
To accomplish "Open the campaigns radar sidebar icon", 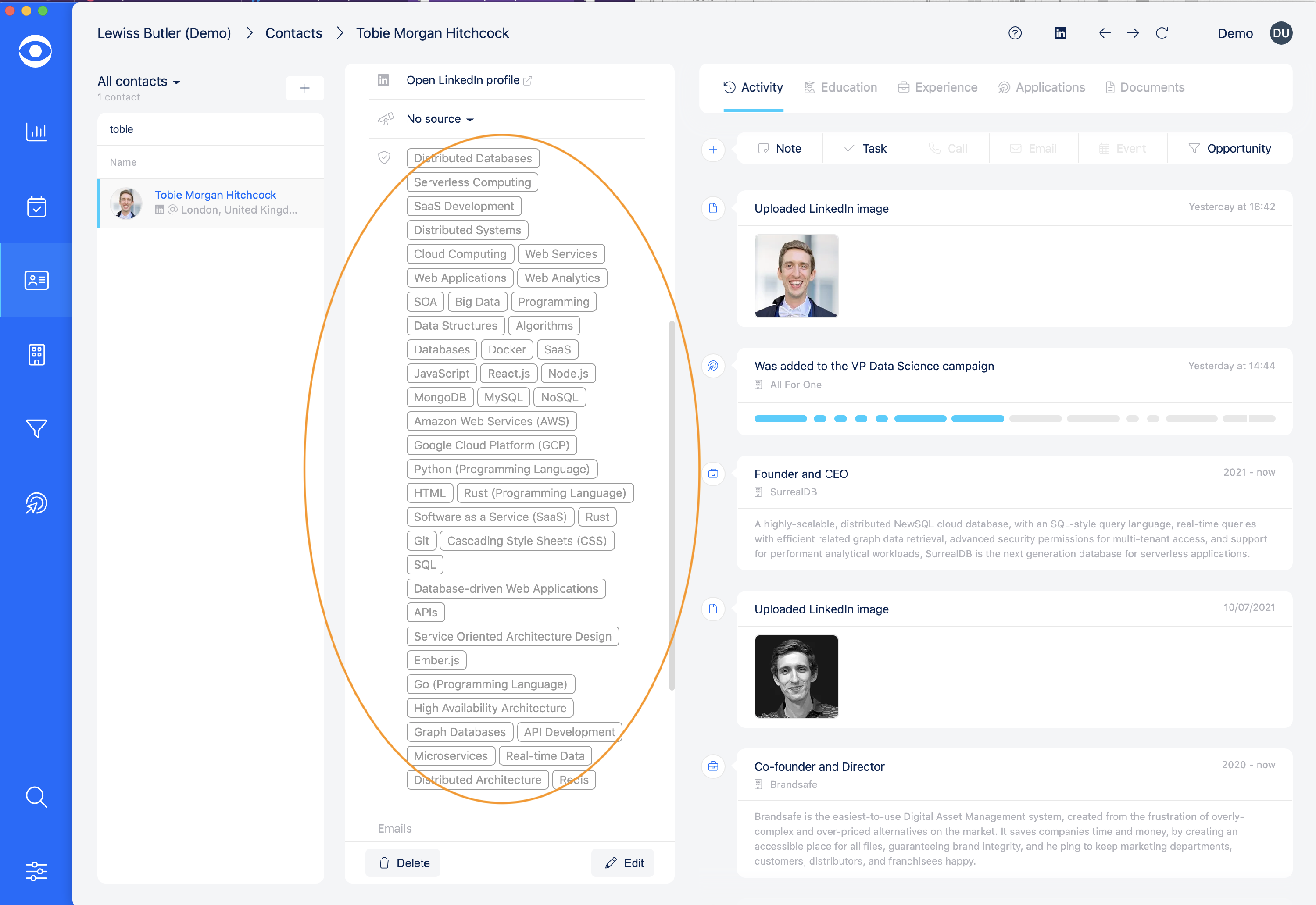I will click(36, 503).
